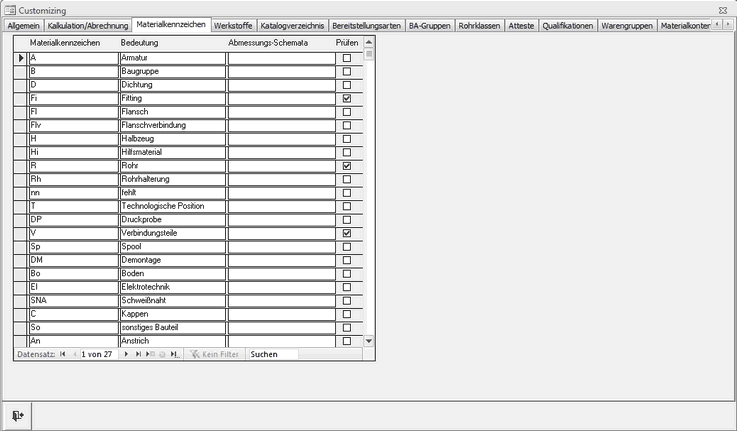Toggle Prüfen checkbox for Rohr row

pos(347,166)
